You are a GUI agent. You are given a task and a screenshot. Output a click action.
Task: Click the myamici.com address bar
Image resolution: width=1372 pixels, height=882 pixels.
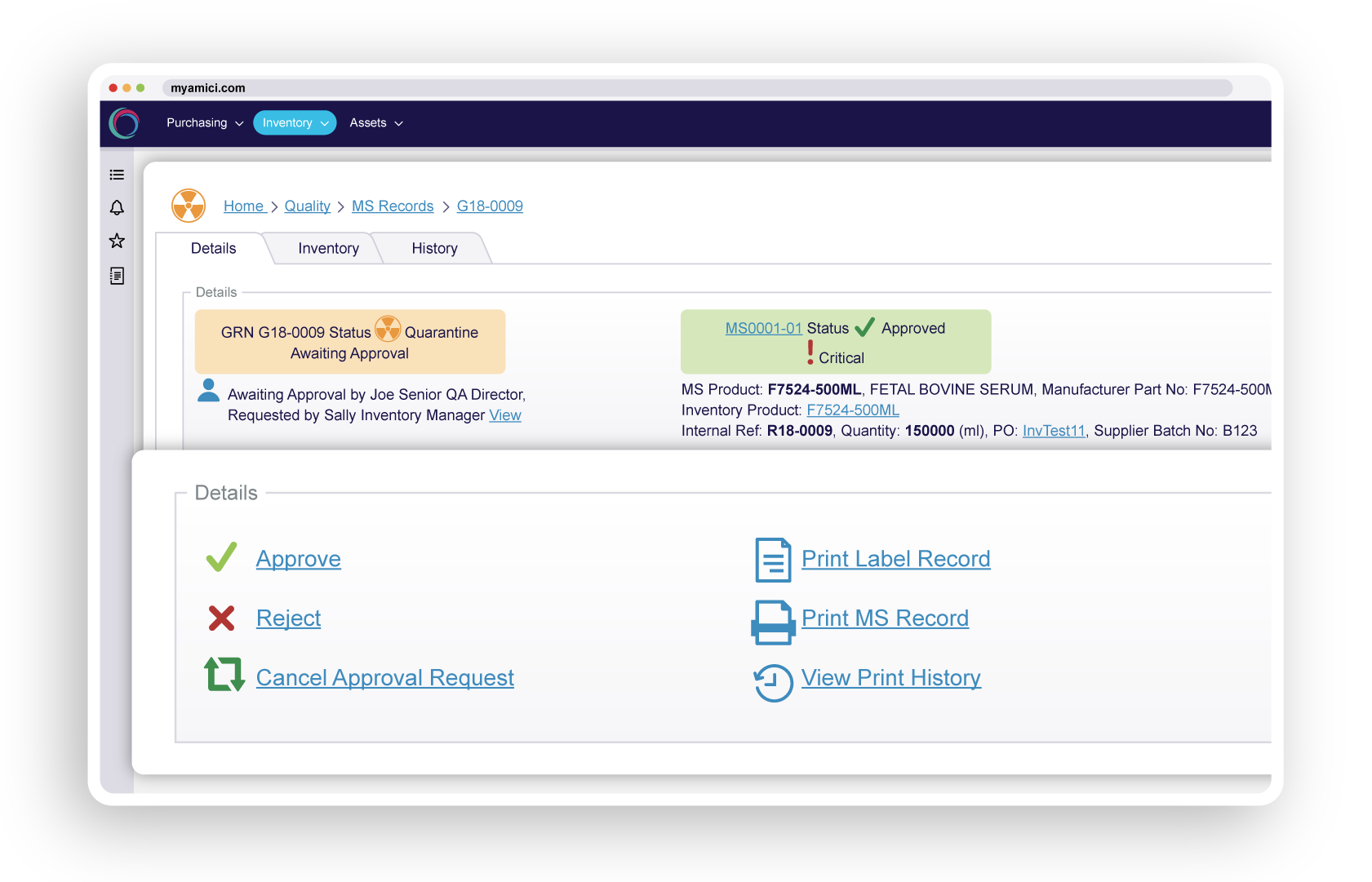point(697,88)
